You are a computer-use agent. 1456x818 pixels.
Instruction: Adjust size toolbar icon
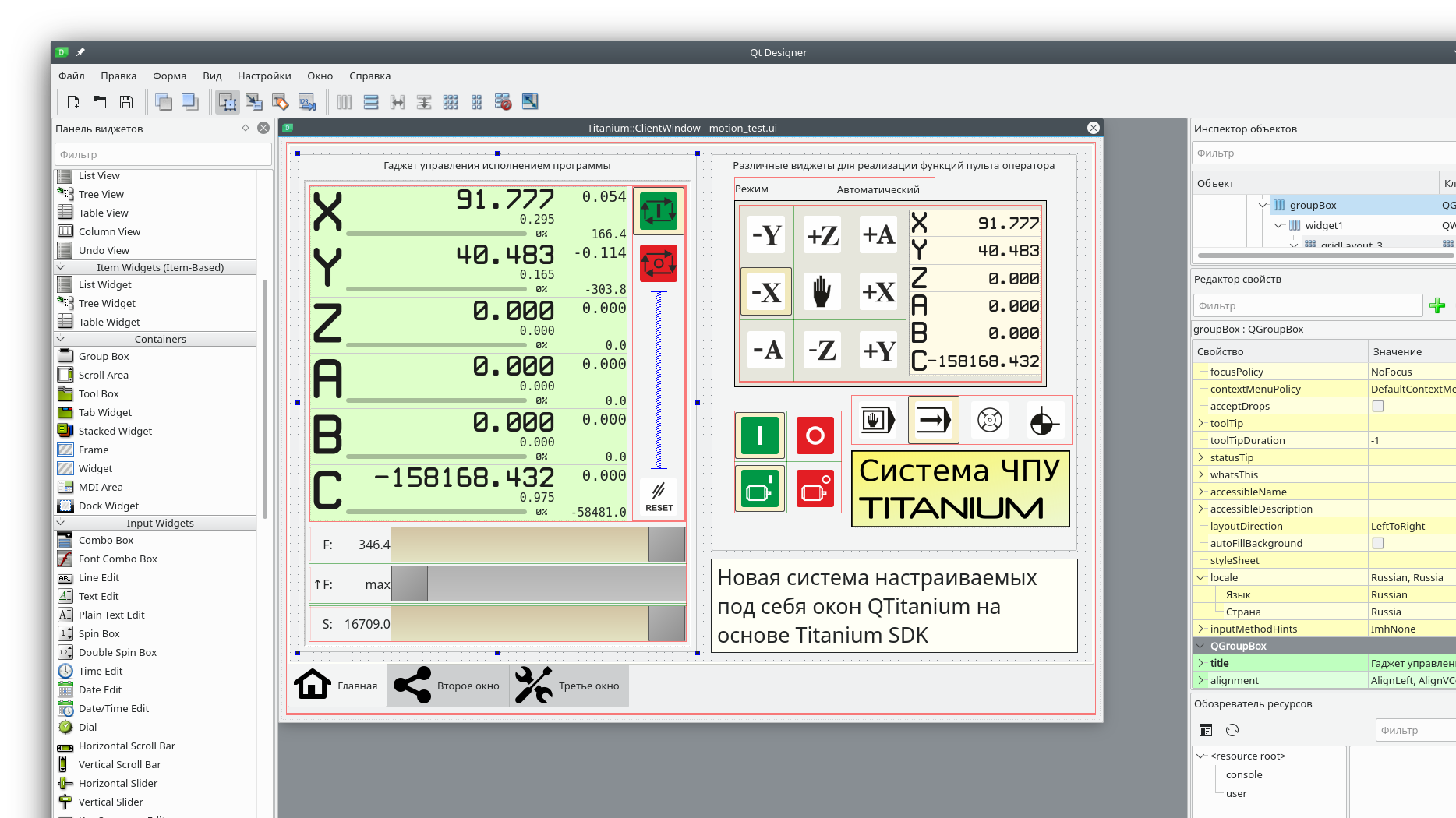[x=530, y=102]
